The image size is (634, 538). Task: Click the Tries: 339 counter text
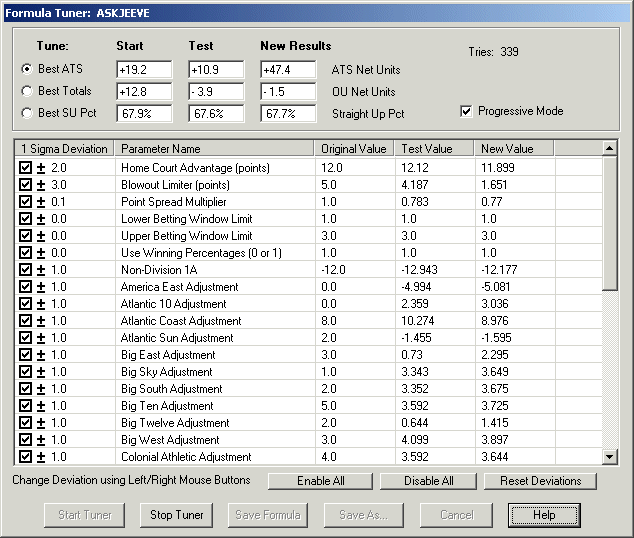[493, 52]
